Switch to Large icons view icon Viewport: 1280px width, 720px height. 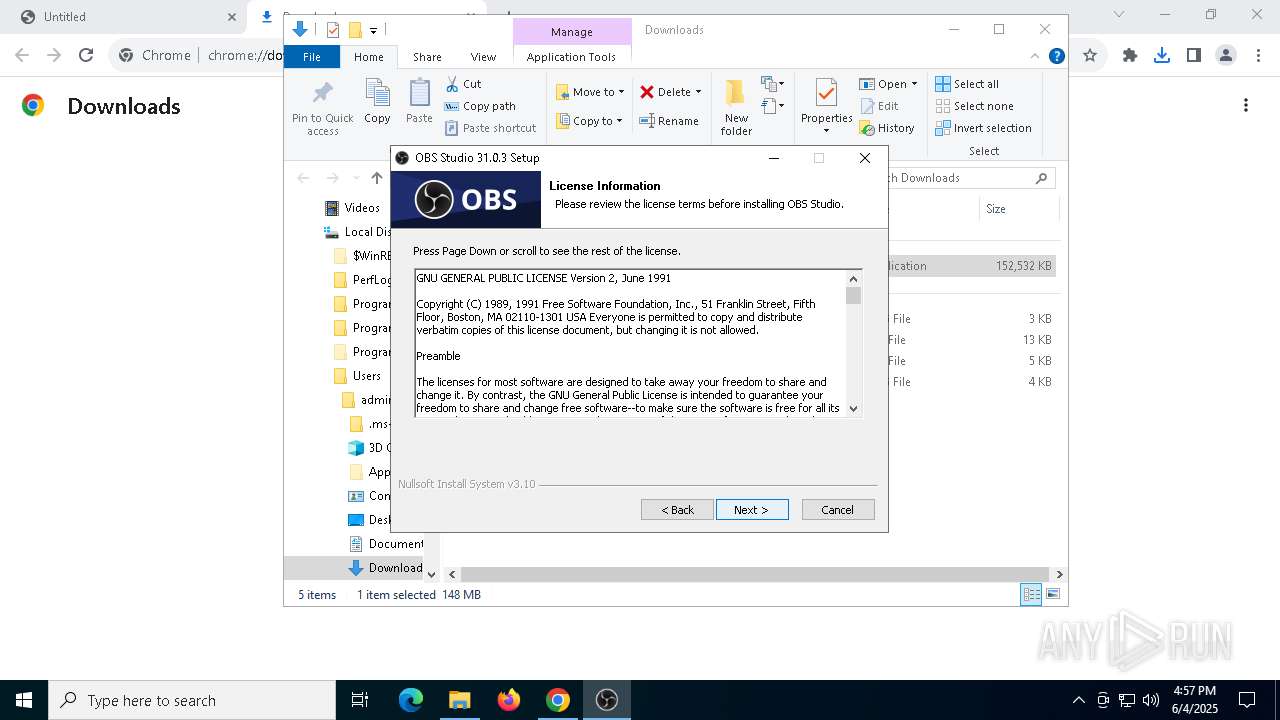pos(1052,595)
